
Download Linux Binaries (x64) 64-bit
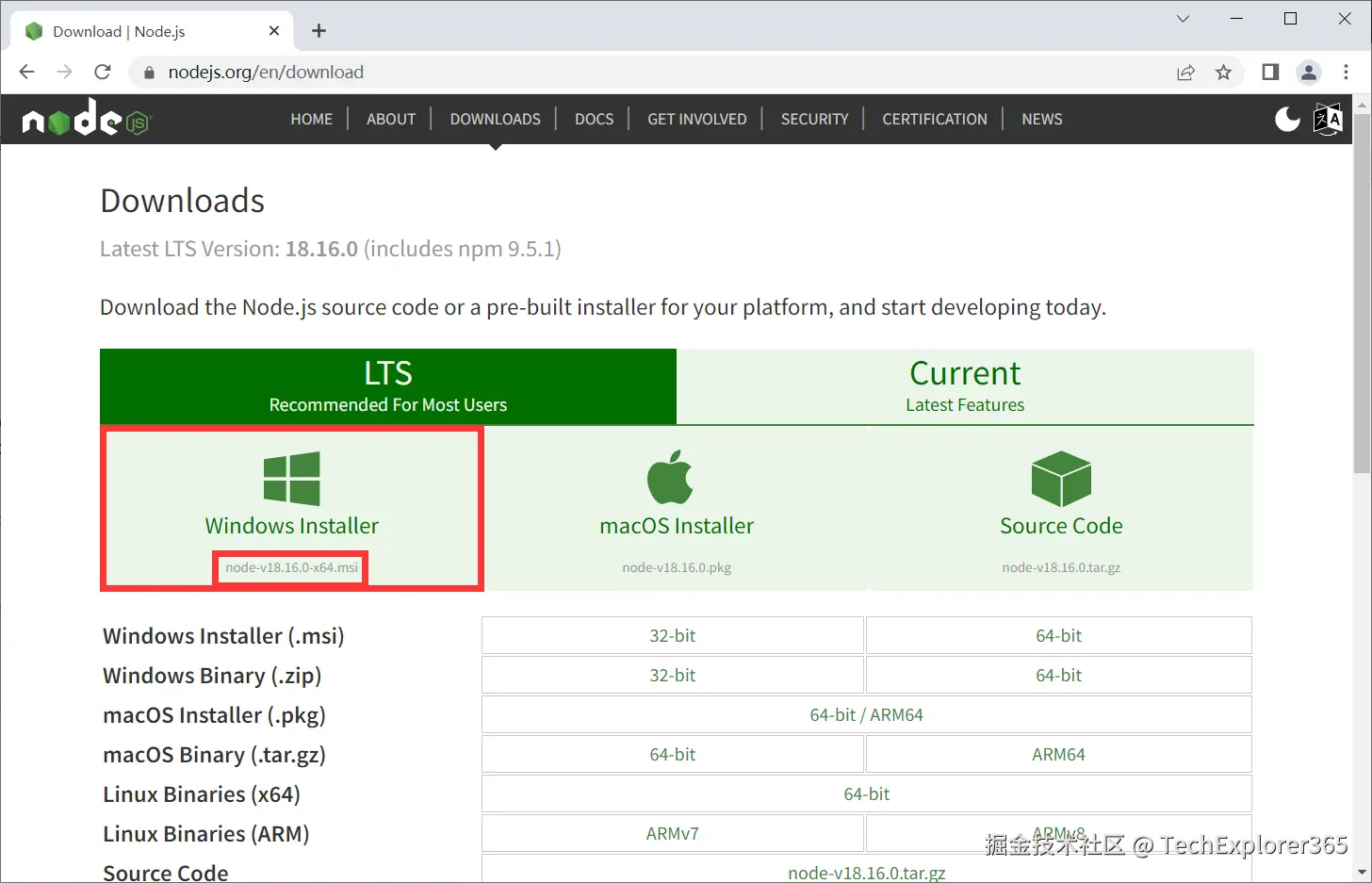(x=867, y=793)
